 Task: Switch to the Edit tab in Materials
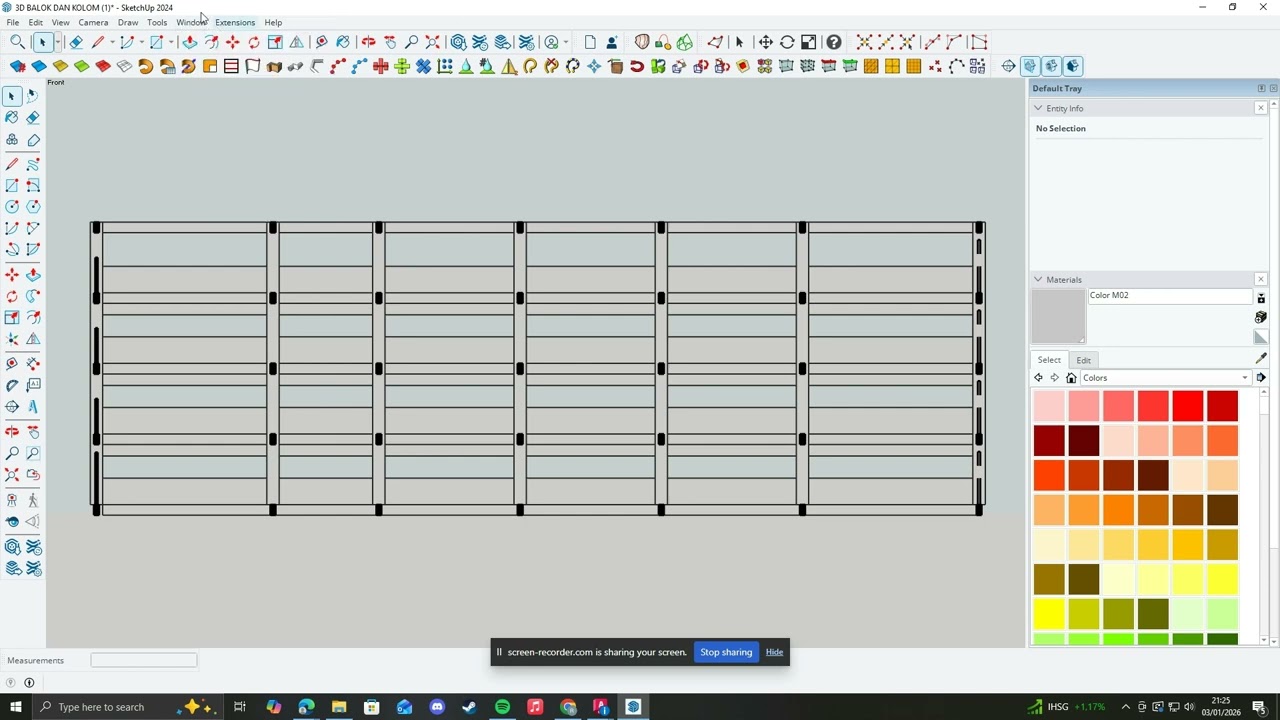pyautogui.click(x=1084, y=360)
